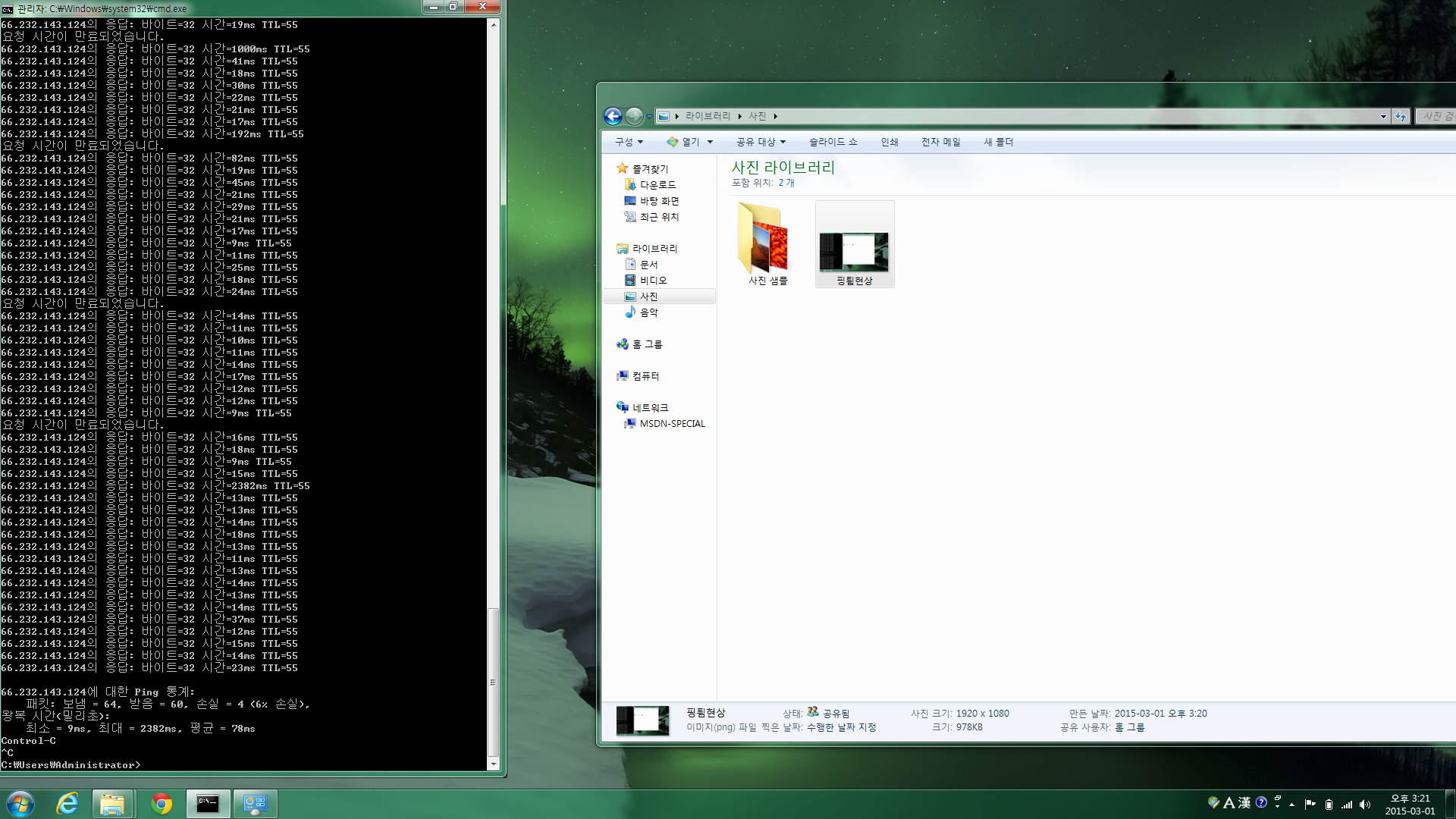Select the 사진 샘플 folder
The image size is (1456, 819).
tap(767, 244)
